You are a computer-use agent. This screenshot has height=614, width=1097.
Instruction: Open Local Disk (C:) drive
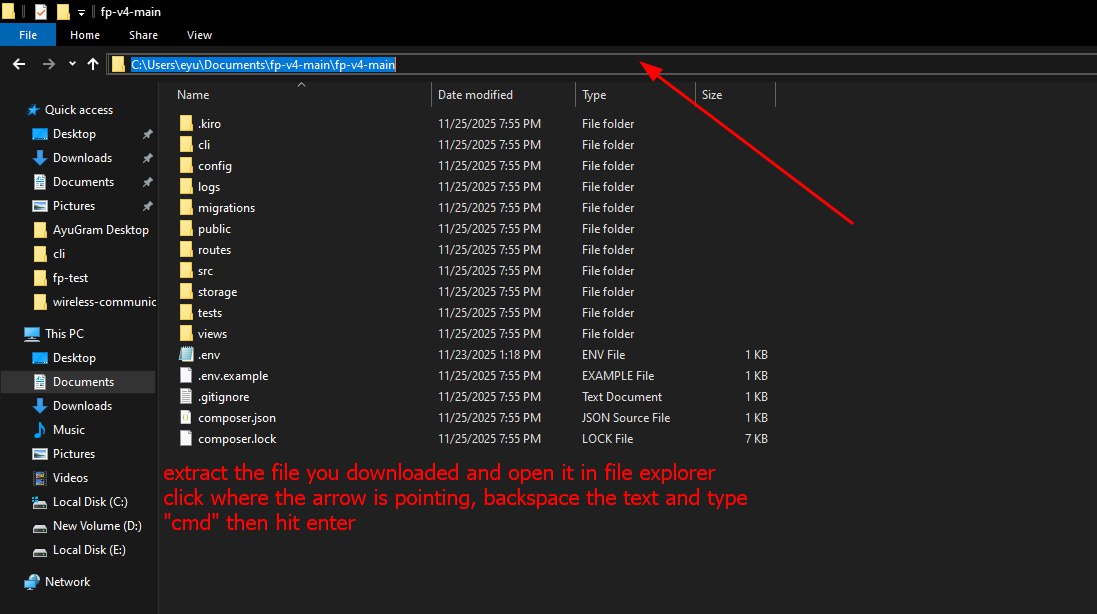(x=90, y=501)
